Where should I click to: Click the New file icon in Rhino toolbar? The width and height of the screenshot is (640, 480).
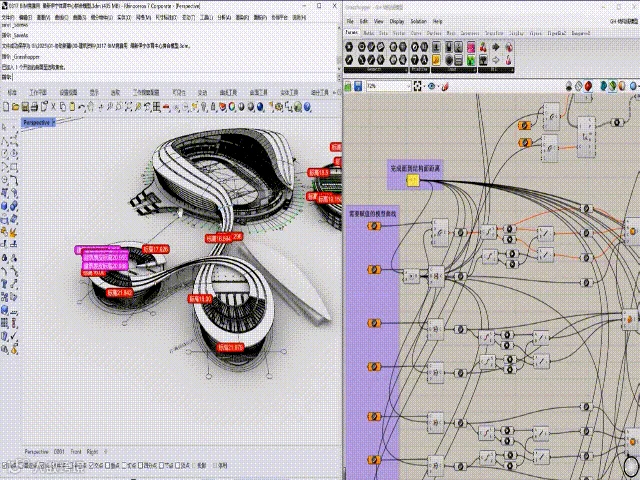(x=6, y=107)
